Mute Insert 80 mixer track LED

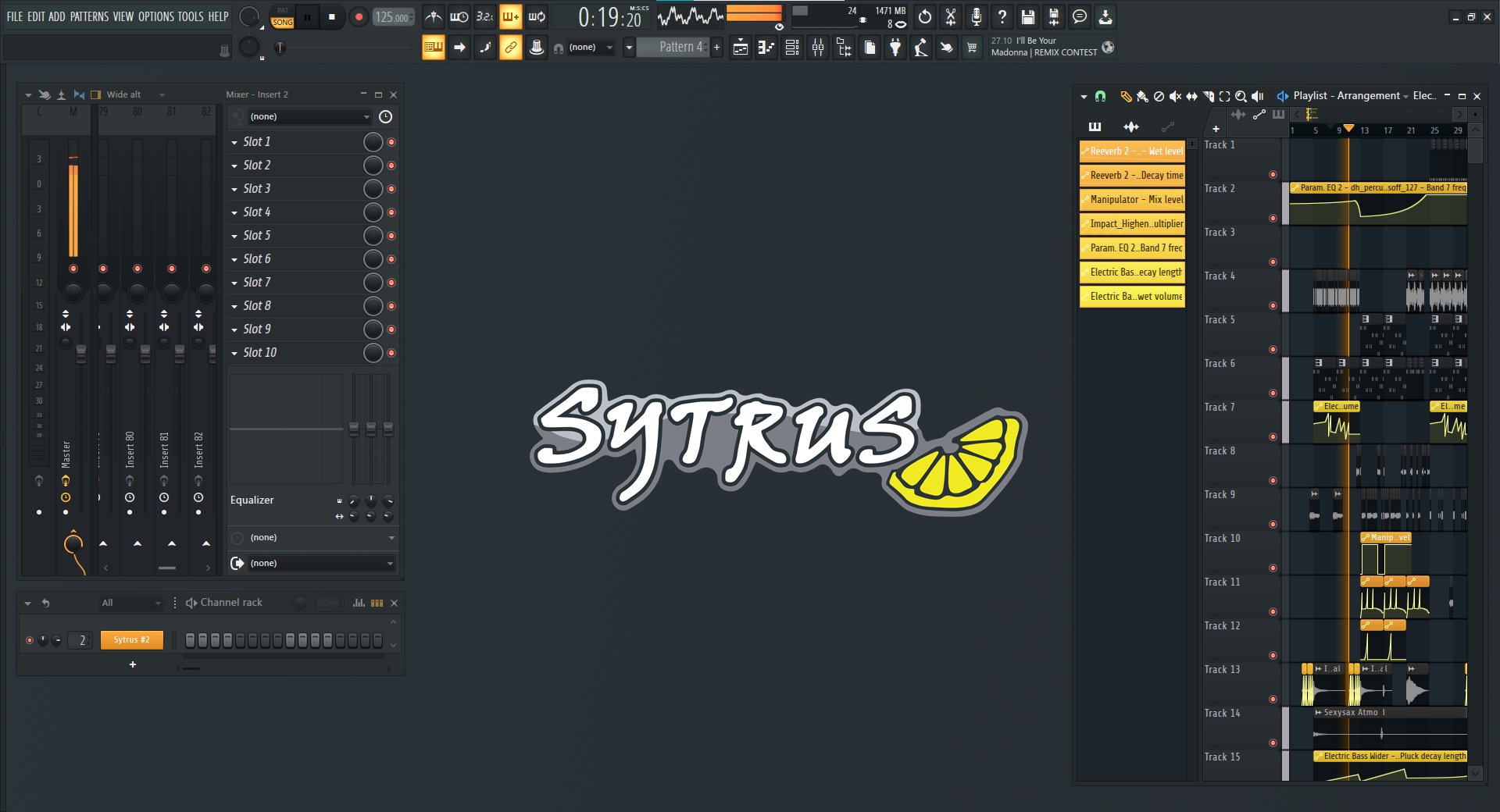click(x=137, y=269)
